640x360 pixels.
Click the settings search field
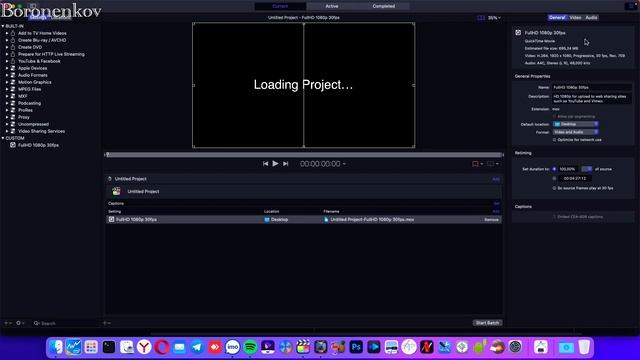(65, 323)
